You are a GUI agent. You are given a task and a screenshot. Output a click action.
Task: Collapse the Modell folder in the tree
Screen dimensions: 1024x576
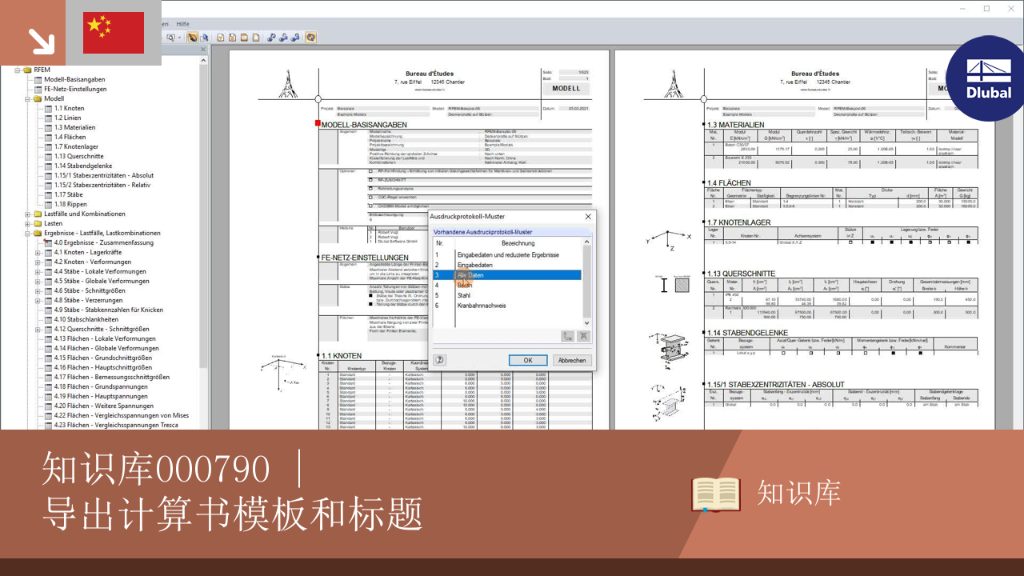[28, 99]
